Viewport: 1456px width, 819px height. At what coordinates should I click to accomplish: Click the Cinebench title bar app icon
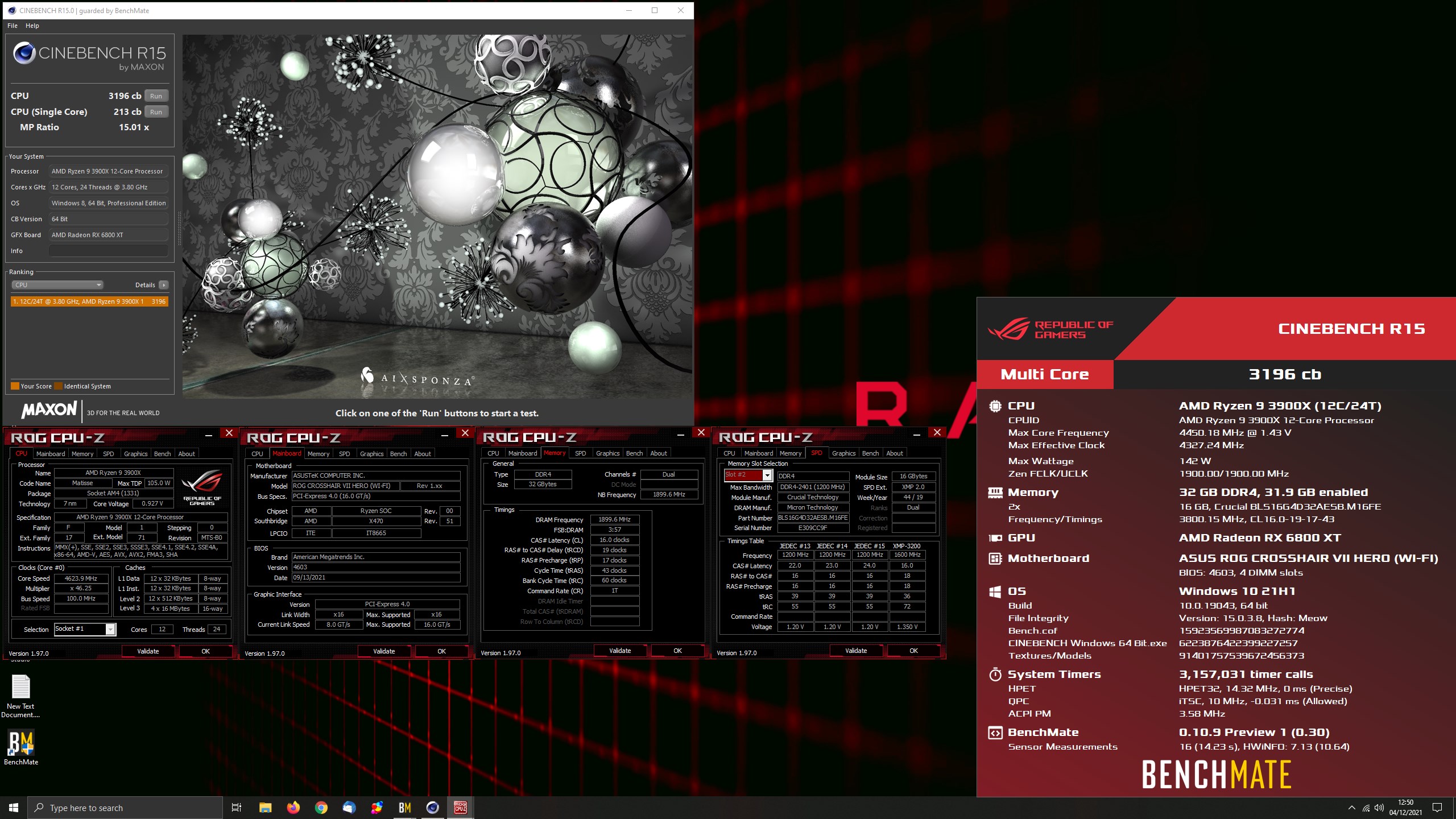(x=12, y=10)
